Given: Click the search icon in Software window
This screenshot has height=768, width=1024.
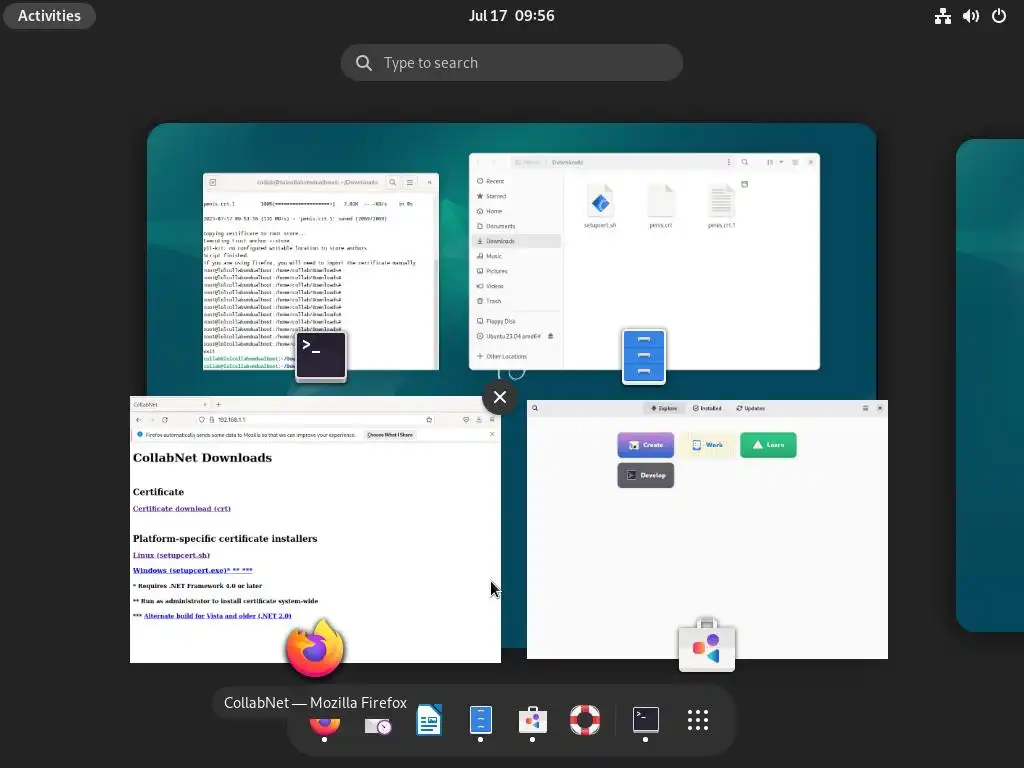Looking at the screenshot, I should (x=535, y=408).
